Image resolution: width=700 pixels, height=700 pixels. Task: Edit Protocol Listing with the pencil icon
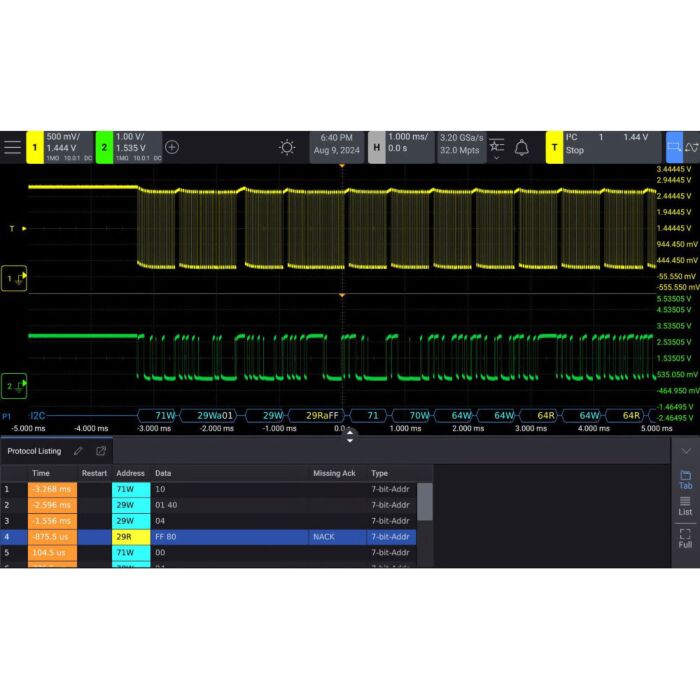[x=78, y=451]
